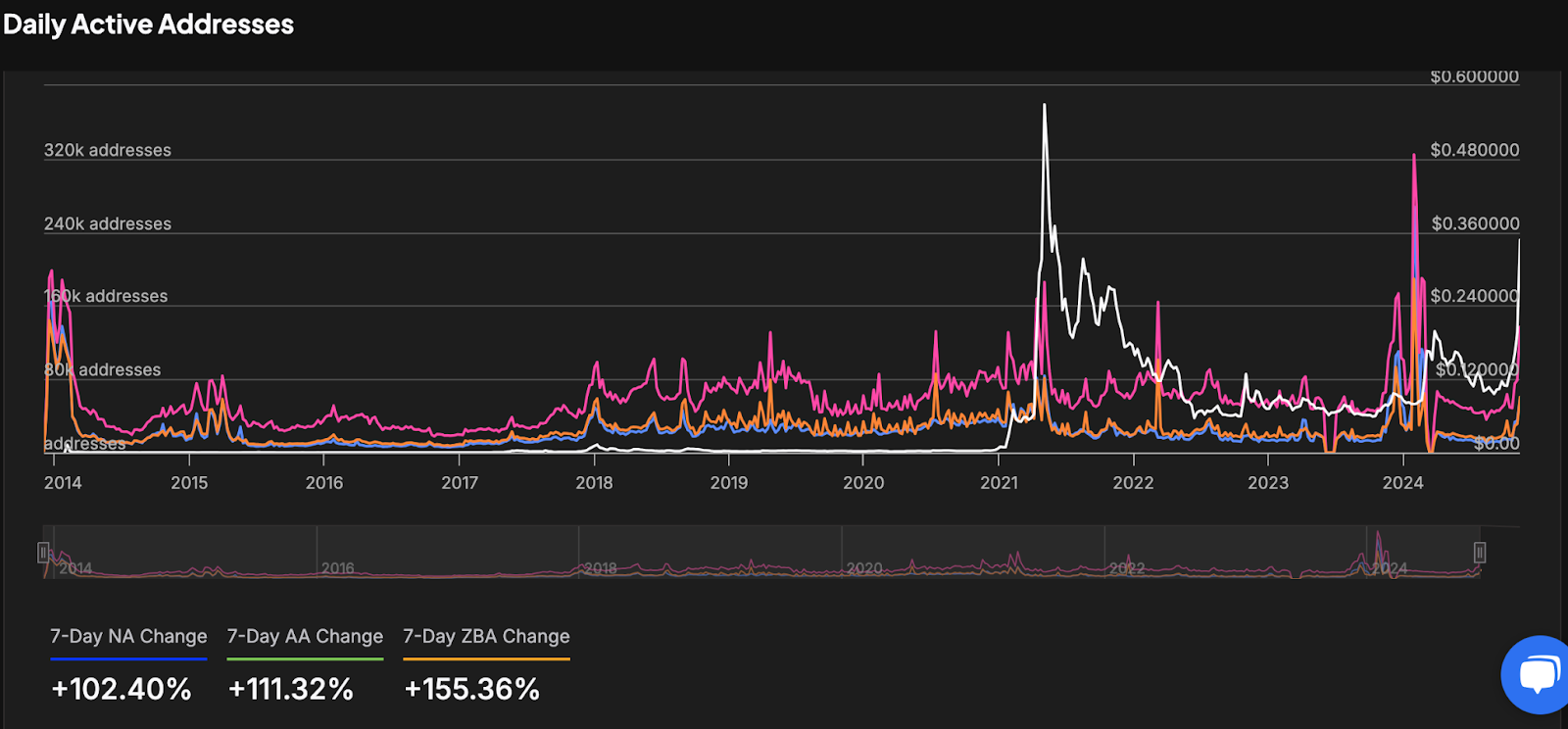Click the 2020 x-axis label
Viewport: 1568px width, 729px height.
tap(863, 483)
